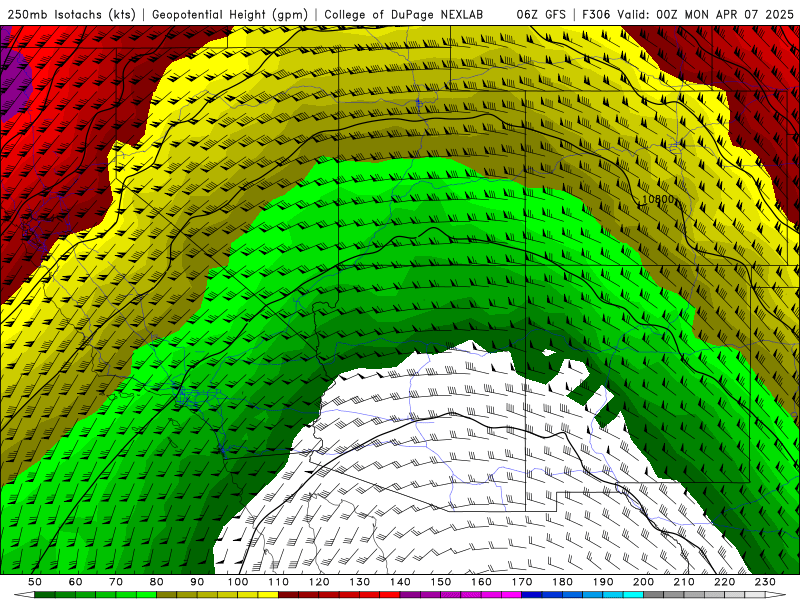Click the '230' colorbar label
The image size is (800, 600).
[x=765, y=582]
